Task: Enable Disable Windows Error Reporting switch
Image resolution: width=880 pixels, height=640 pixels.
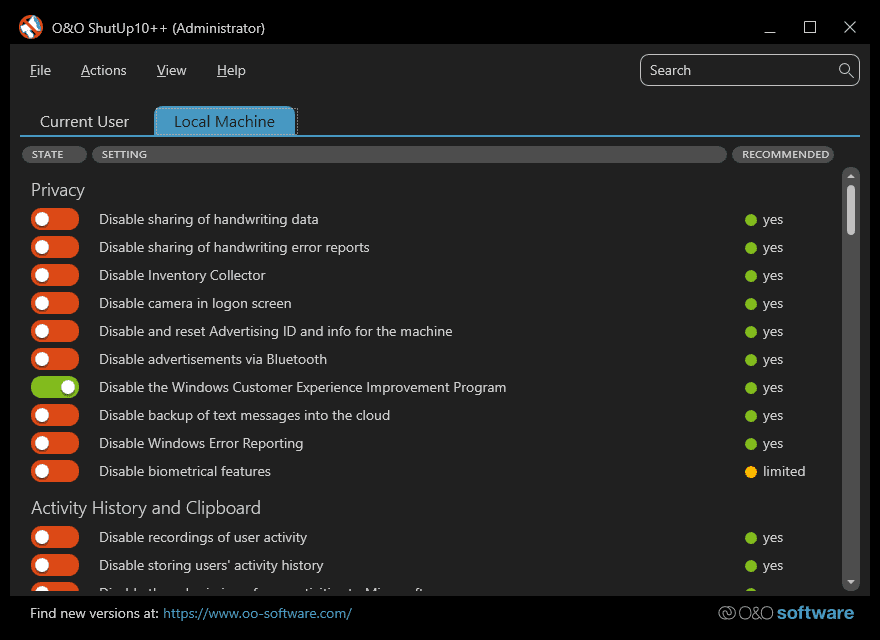Action: pos(55,444)
